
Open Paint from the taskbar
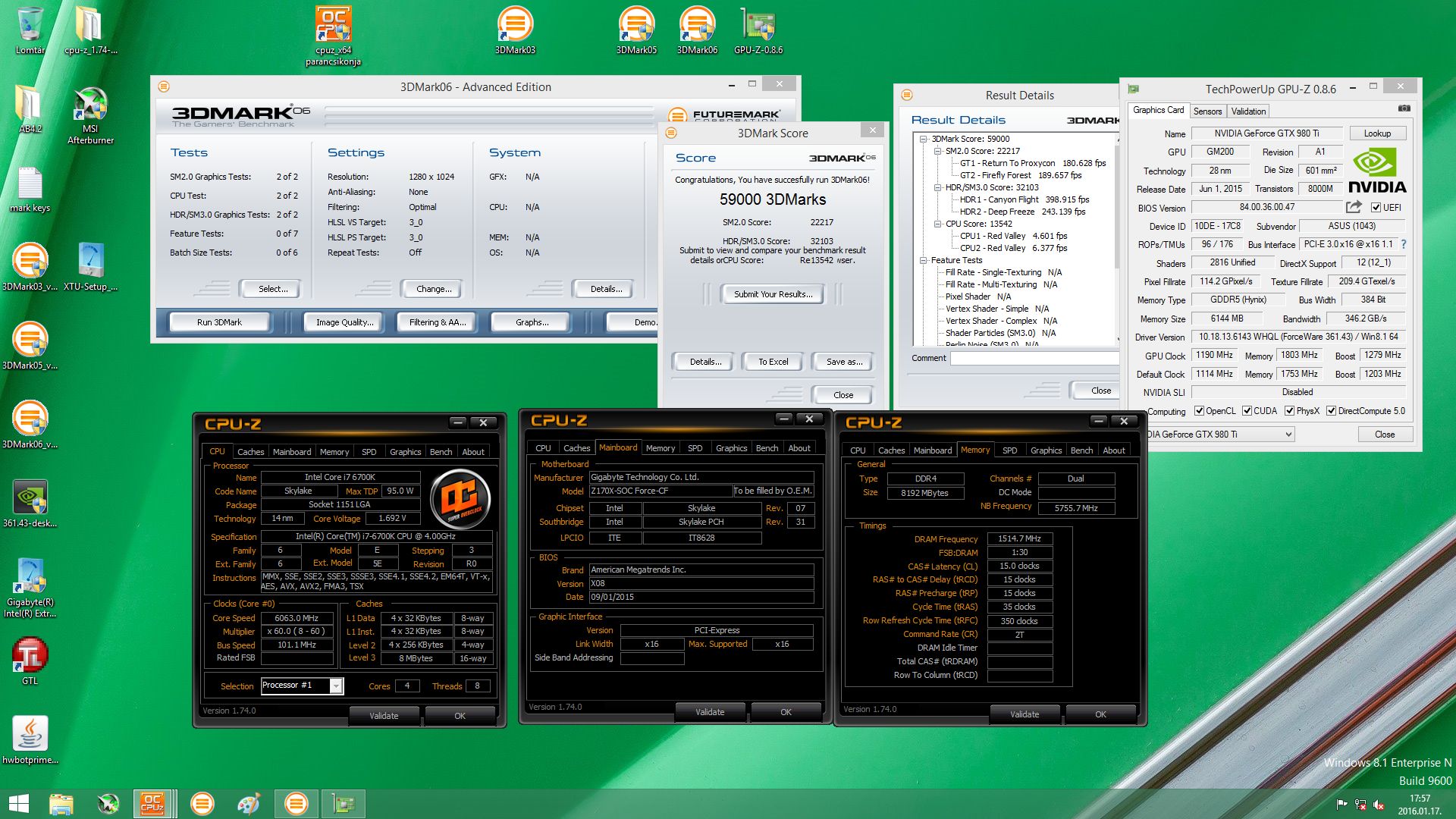[249, 804]
